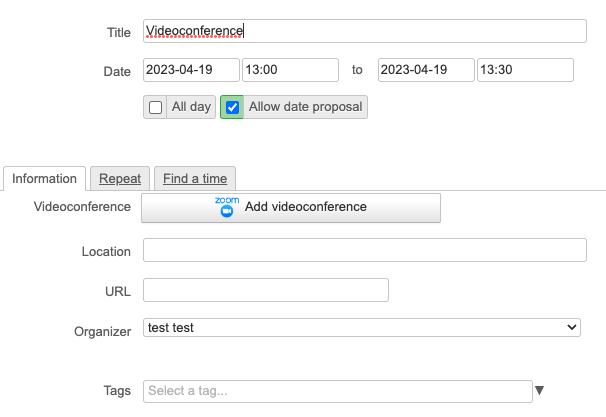Open the Find a time tab
Screen dimensions: 606x417
pyautogui.click(x=195, y=179)
